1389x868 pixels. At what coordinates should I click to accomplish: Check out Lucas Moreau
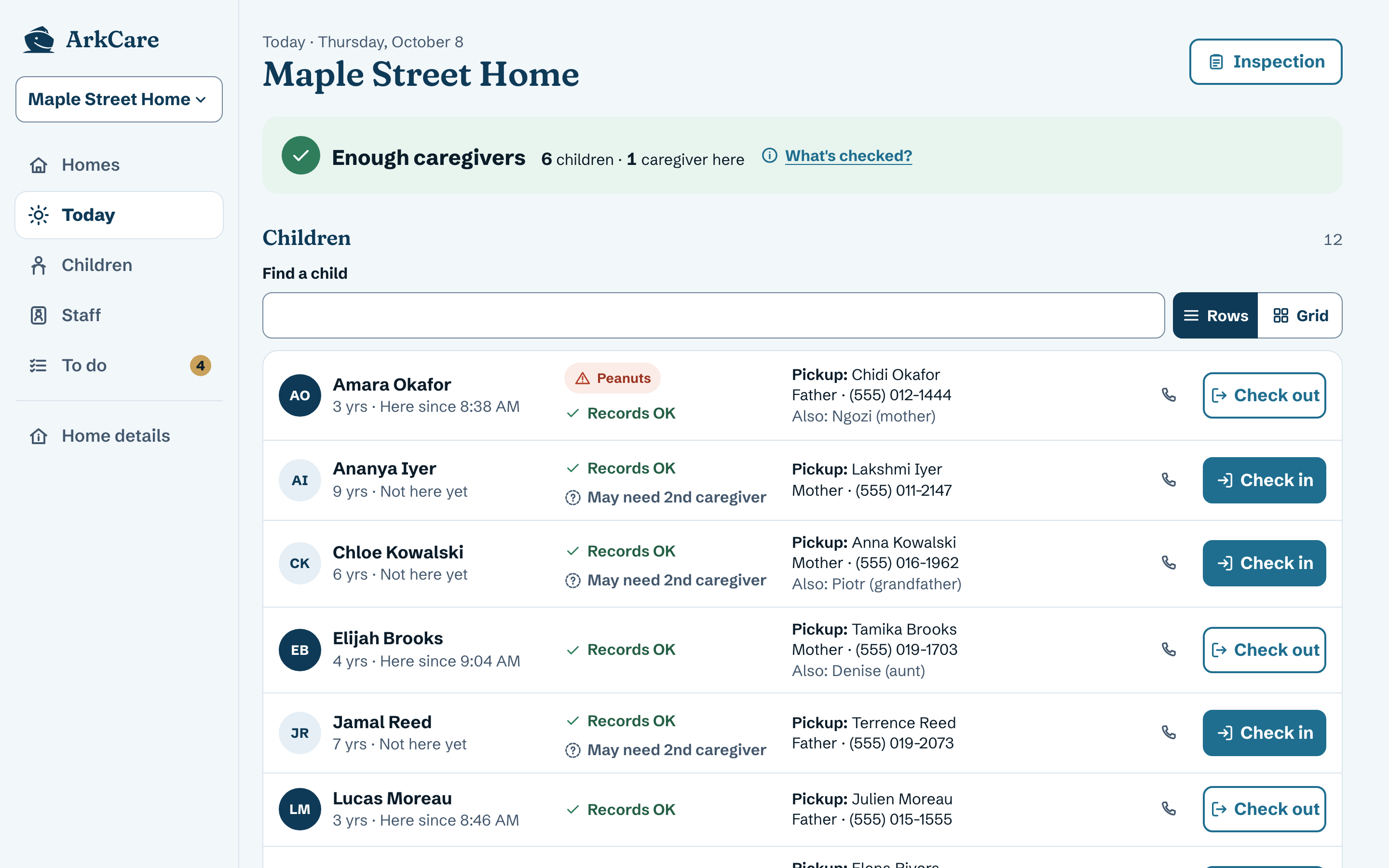1265,808
